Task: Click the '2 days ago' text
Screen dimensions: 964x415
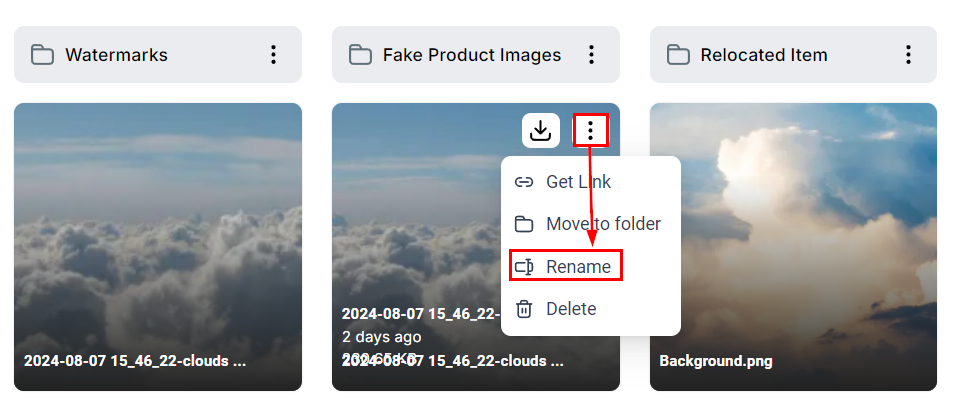Action: click(x=381, y=337)
